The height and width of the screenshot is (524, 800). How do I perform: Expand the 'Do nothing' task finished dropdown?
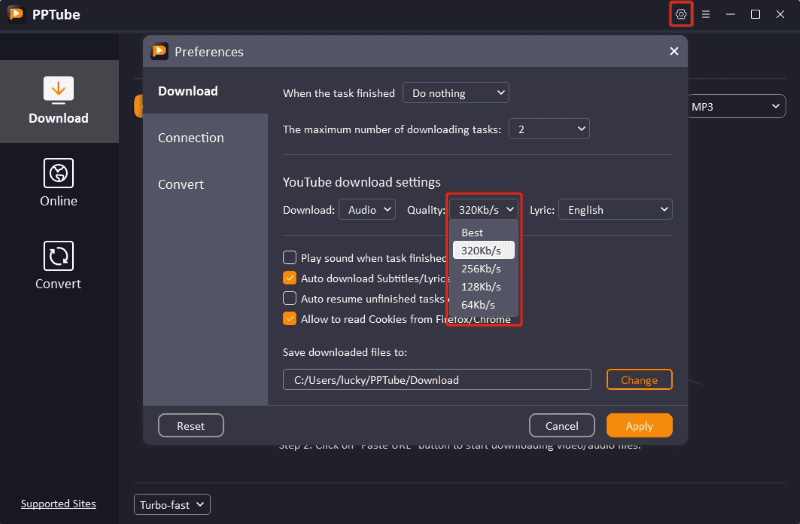point(455,93)
